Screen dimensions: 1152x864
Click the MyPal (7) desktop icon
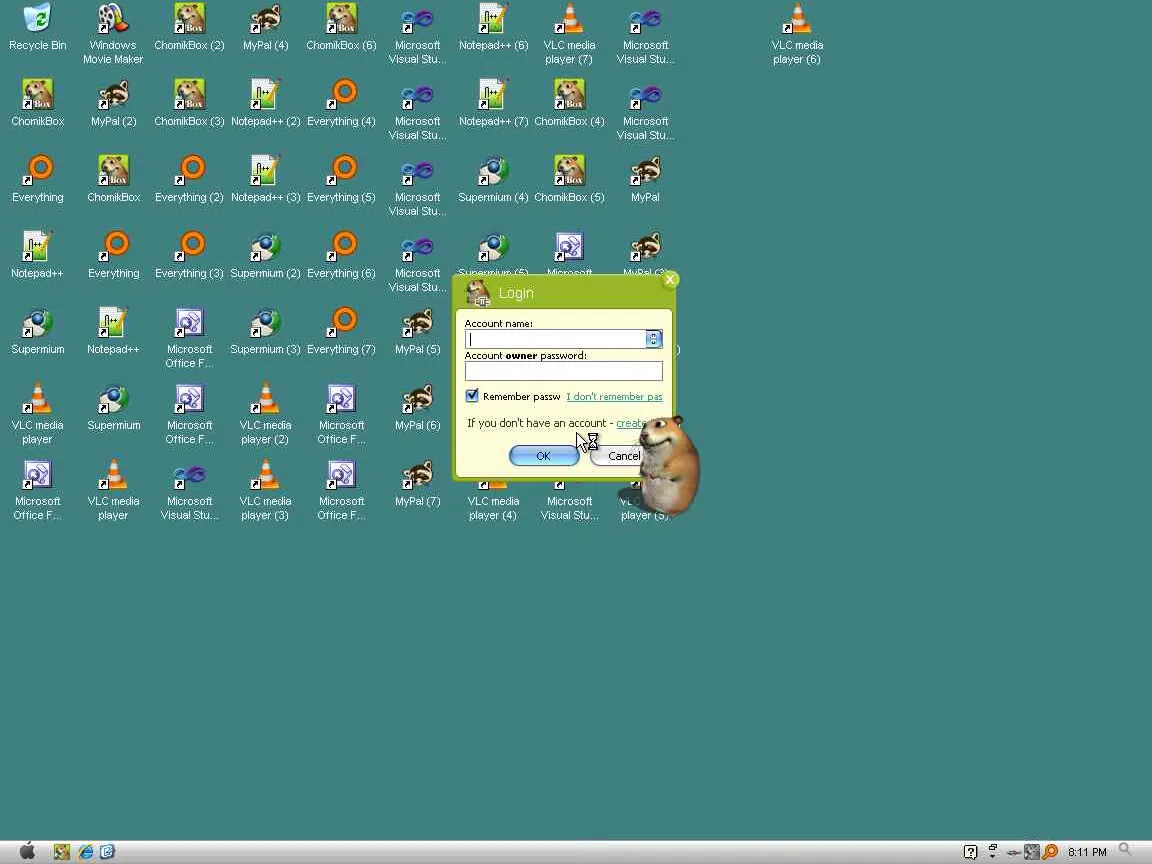pos(417,484)
